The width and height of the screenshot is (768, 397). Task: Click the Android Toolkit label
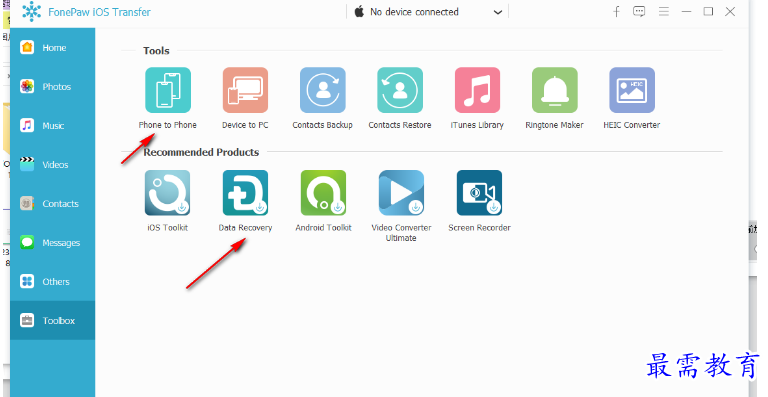(x=323, y=228)
